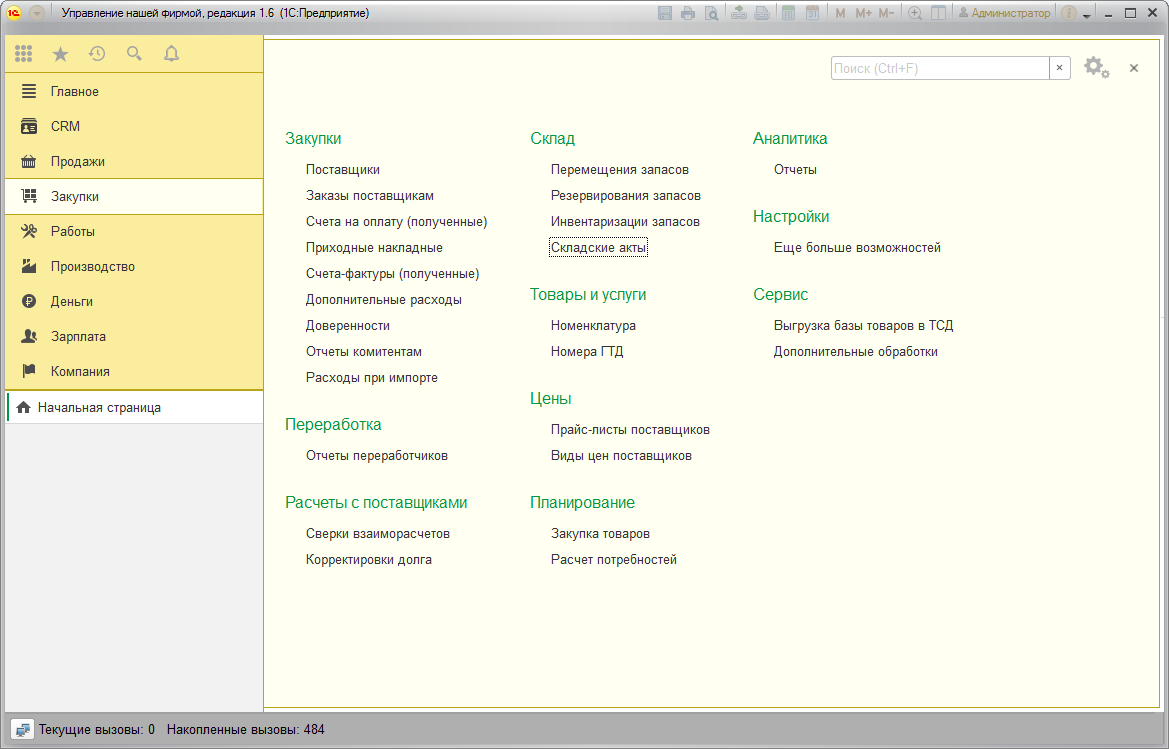
Task: Open Приходные накладные
Action: tap(374, 247)
